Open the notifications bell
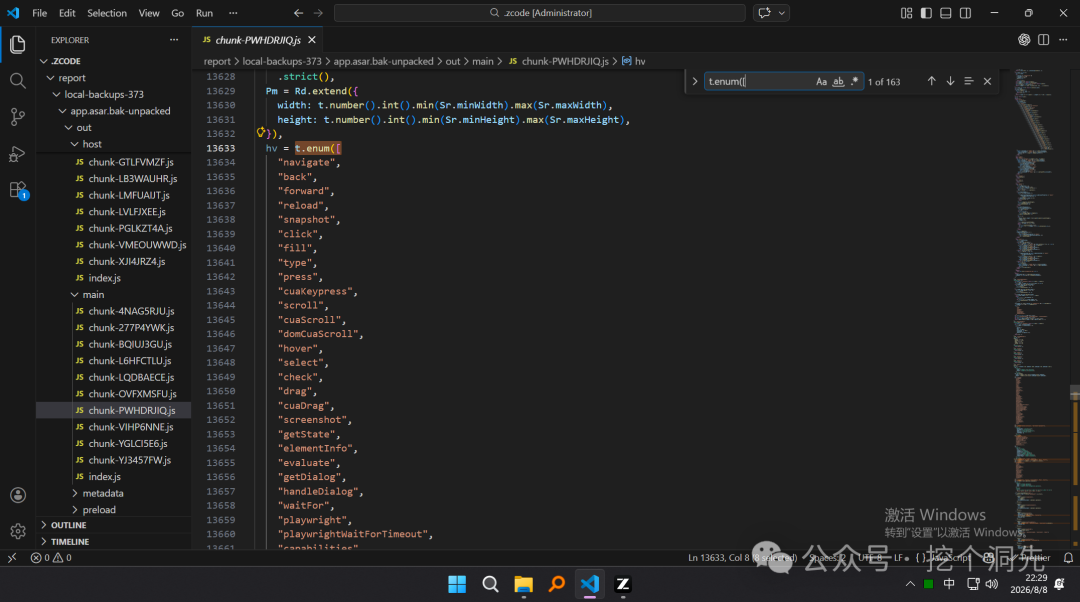The height and width of the screenshot is (602, 1080). coord(1068,558)
